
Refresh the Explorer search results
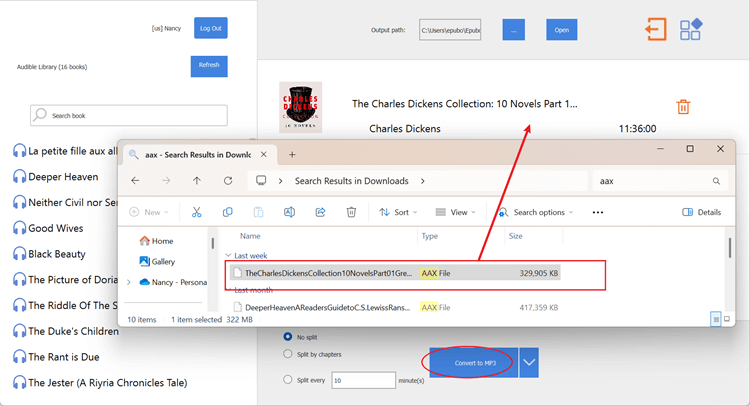click(x=228, y=181)
